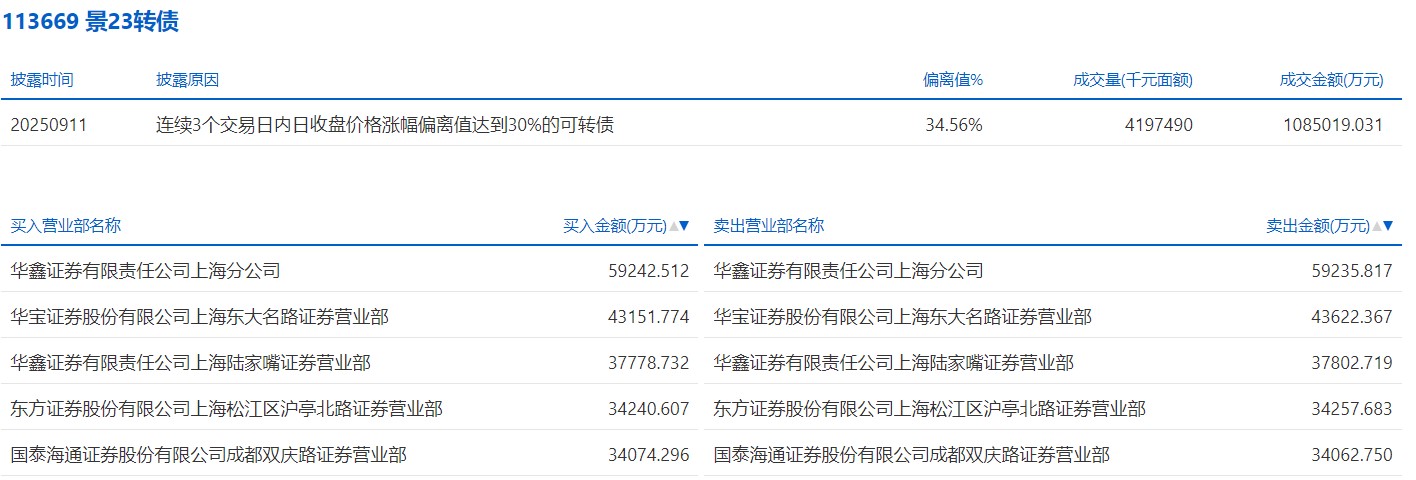
Task: Click buyer 华鑫证券上海陆家嘴证券营业部
Action: (190, 362)
